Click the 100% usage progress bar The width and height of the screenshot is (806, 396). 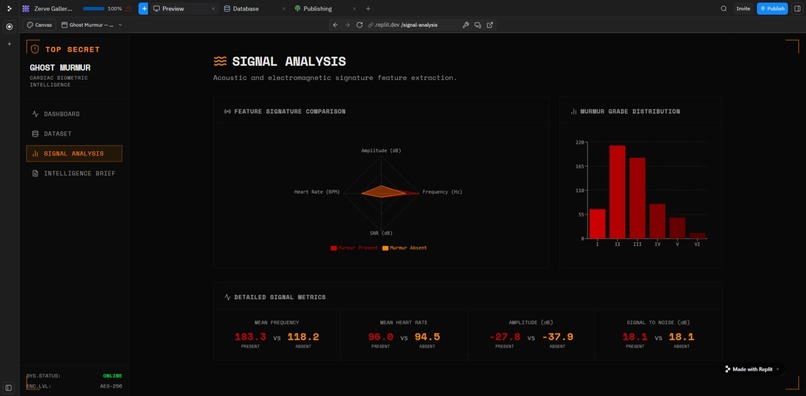coord(94,9)
